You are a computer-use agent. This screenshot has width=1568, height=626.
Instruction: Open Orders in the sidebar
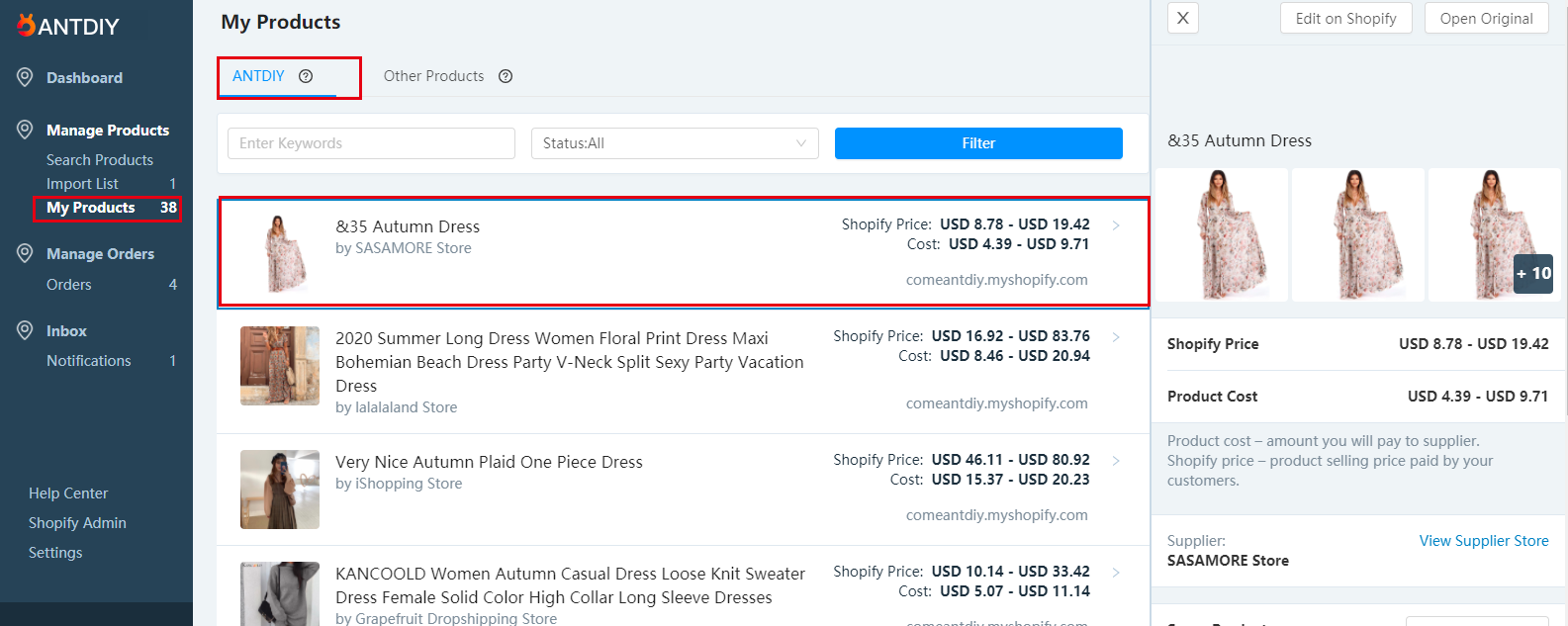pyautogui.click(x=69, y=285)
